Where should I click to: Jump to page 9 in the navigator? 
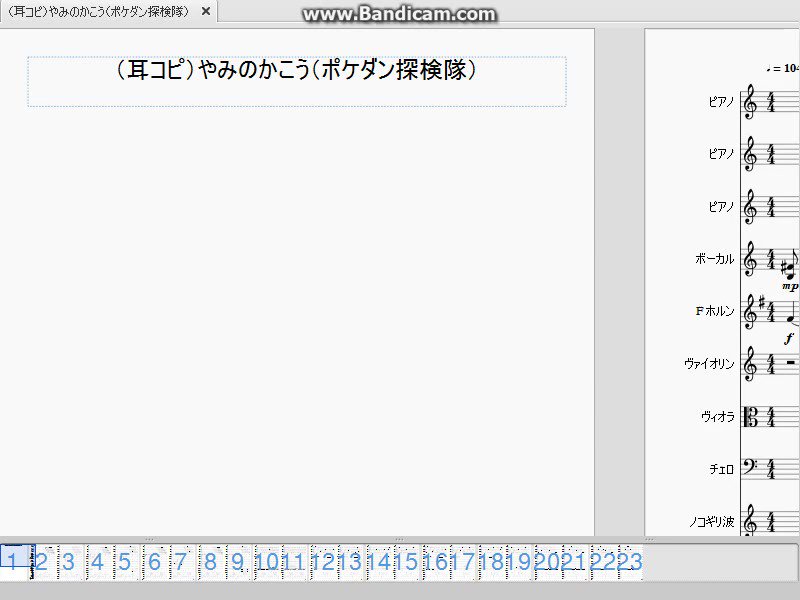click(x=237, y=561)
